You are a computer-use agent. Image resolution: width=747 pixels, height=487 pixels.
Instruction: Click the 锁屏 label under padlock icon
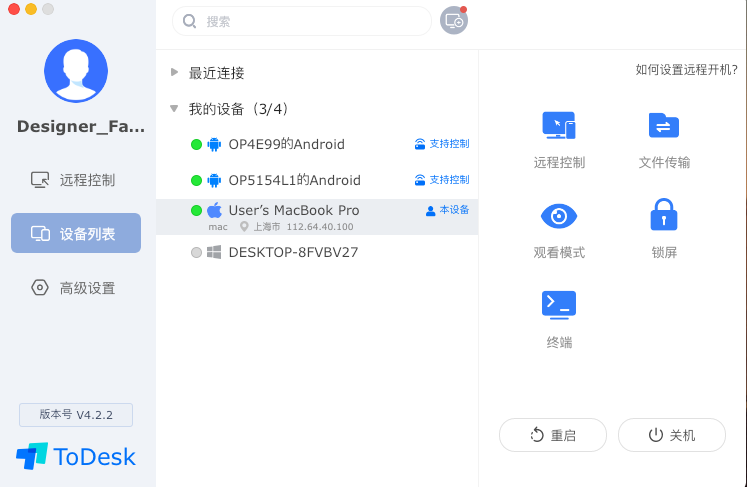point(664,252)
